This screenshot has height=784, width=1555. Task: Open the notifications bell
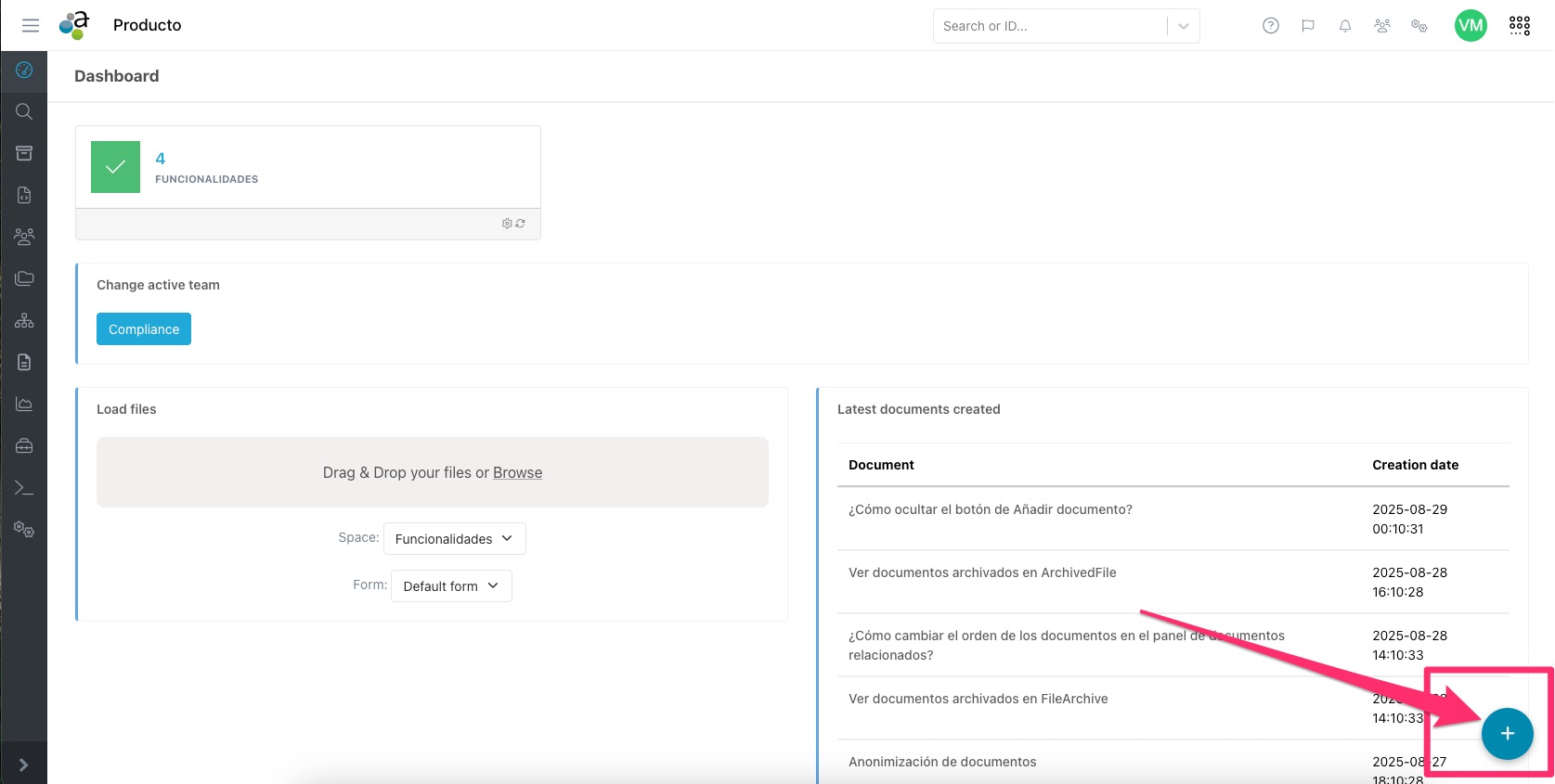pyautogui.click(x=1344, y=26)
